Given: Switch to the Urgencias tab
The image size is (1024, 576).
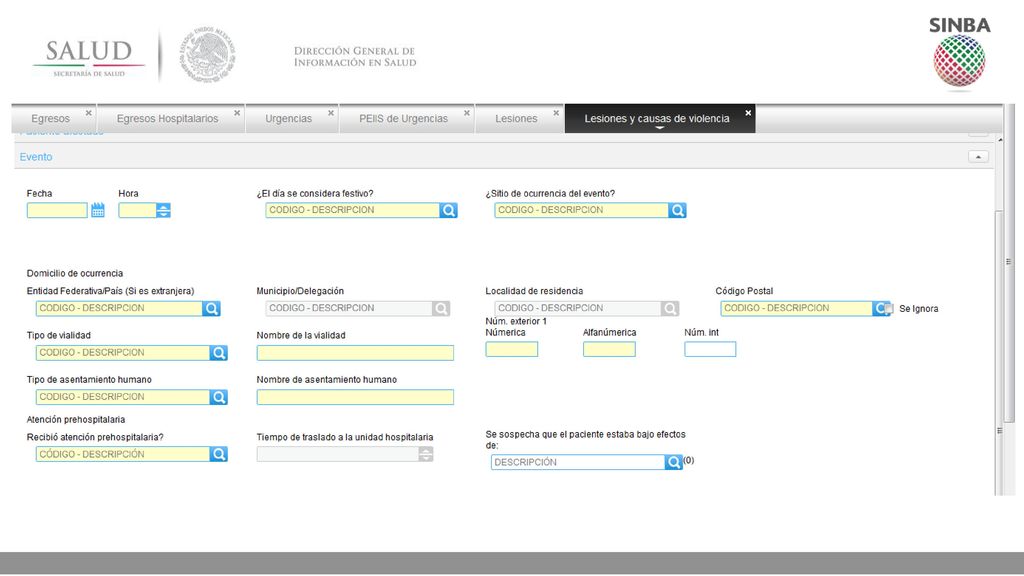Looking at the screenshot, I should 289,119.
